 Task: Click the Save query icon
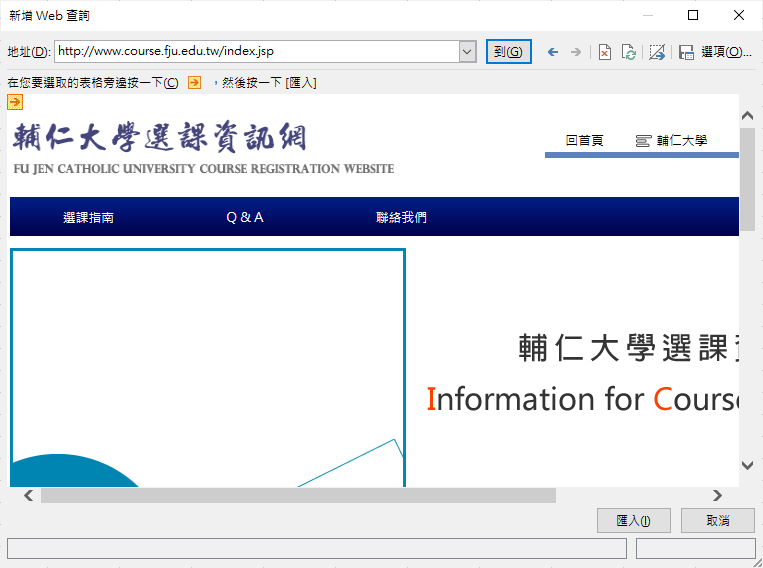(686, 52)
